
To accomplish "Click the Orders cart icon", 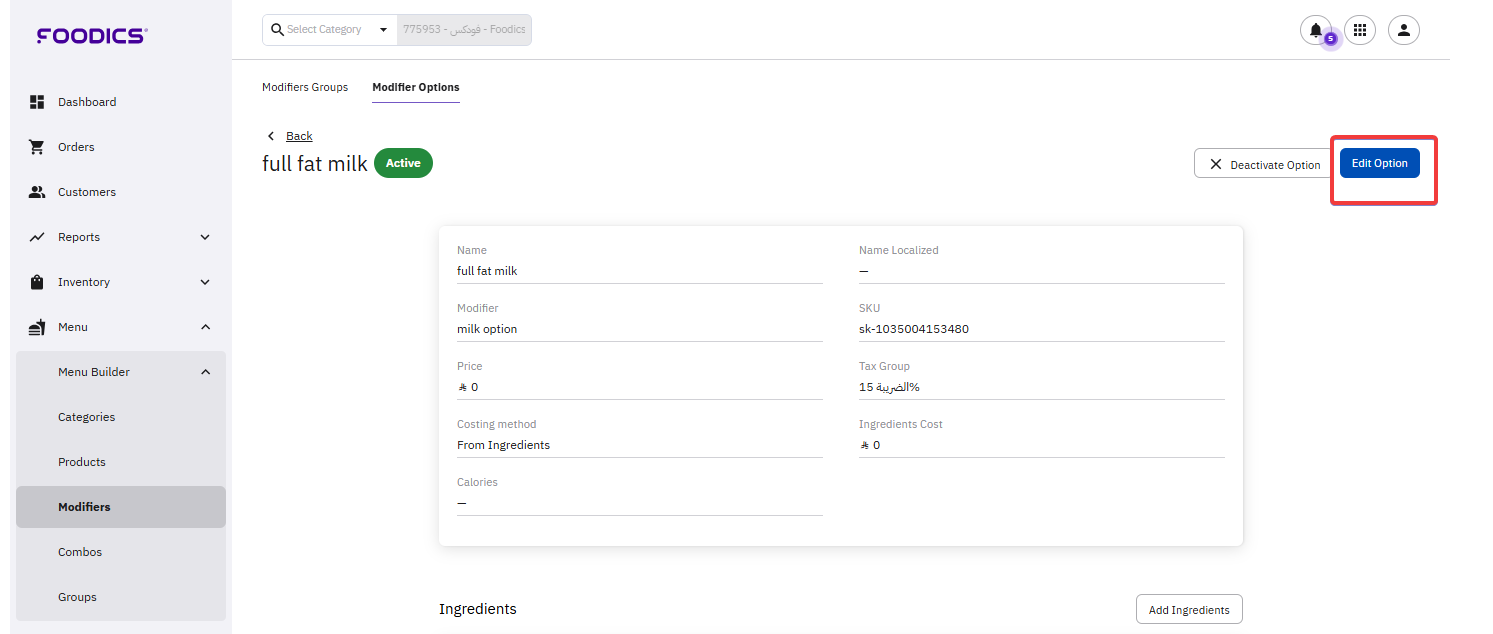I will 37,147.
